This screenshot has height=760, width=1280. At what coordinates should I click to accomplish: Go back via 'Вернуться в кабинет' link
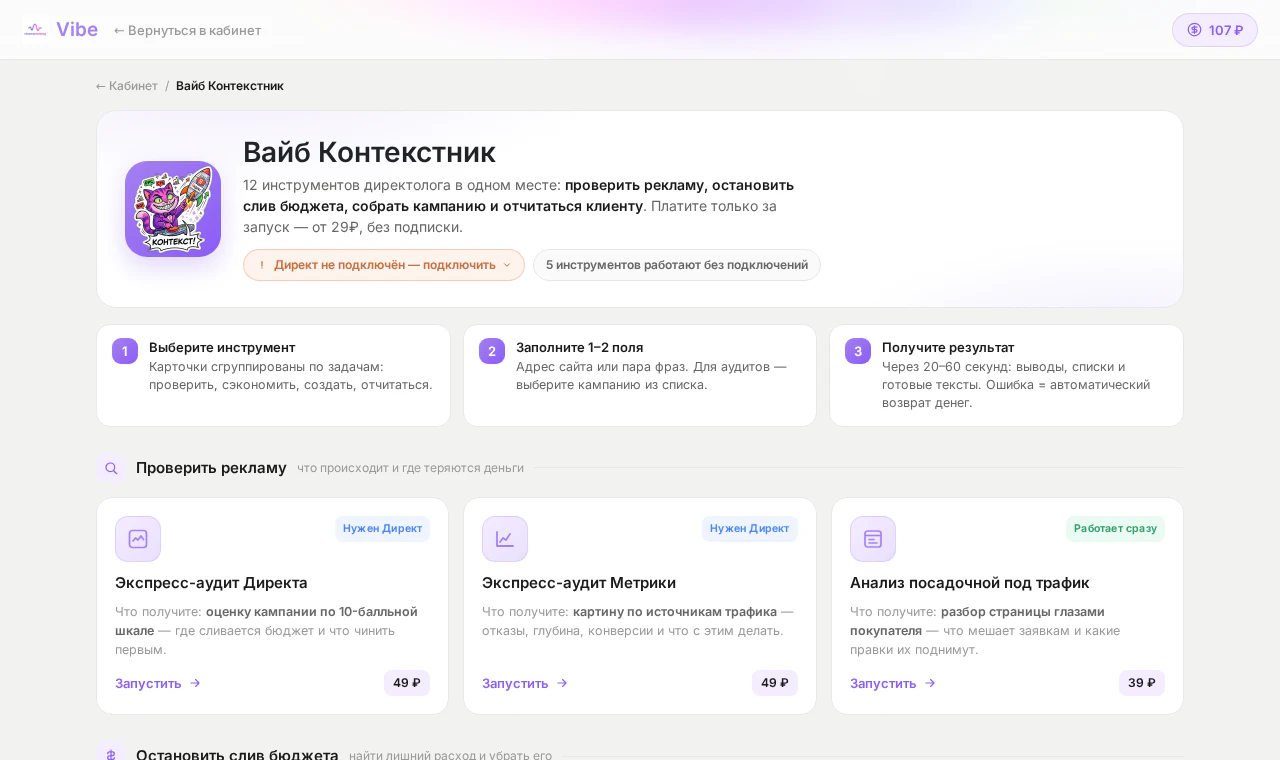187,30
